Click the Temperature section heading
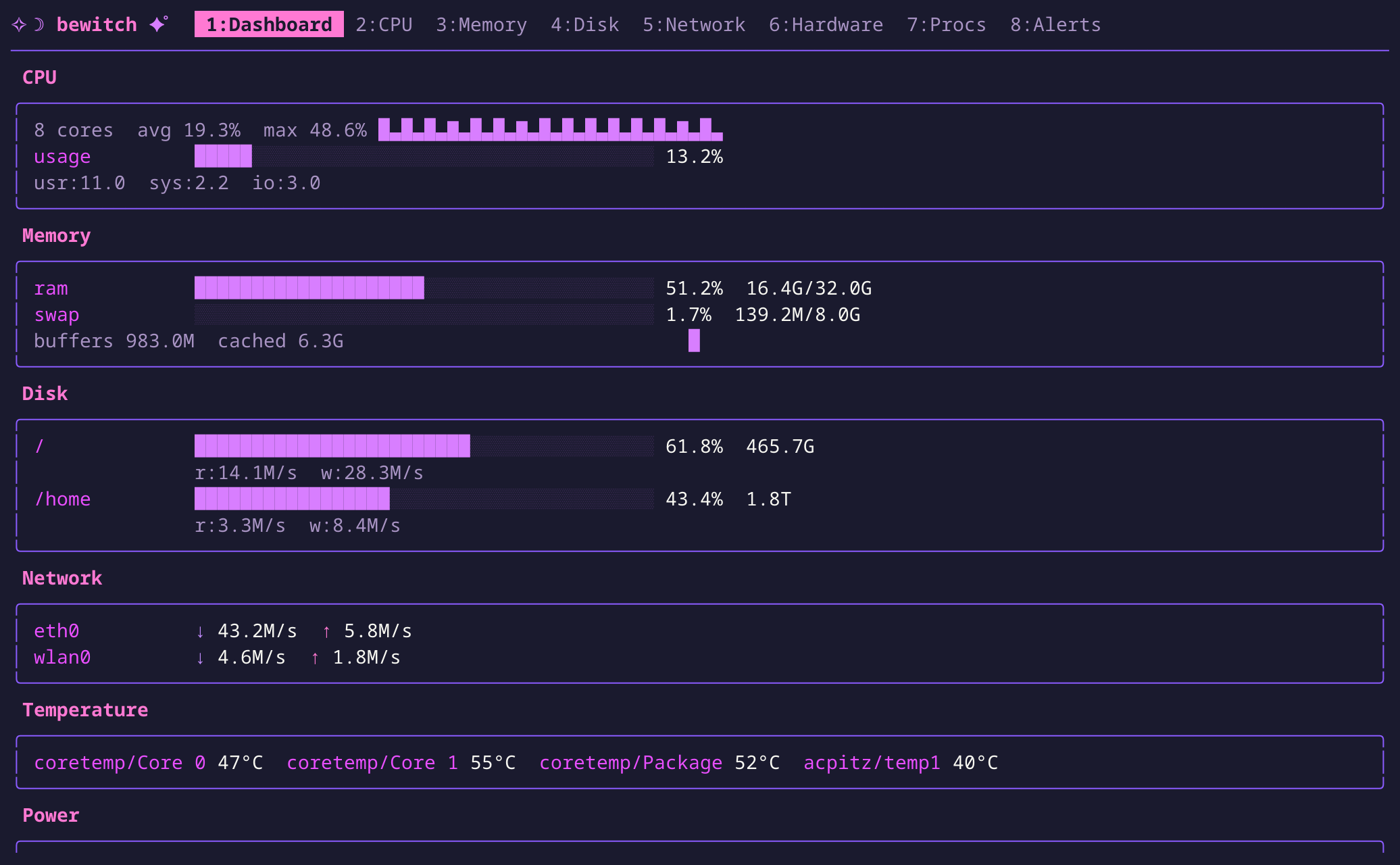This screenshot has width=1400, height=865. [85, 710]
